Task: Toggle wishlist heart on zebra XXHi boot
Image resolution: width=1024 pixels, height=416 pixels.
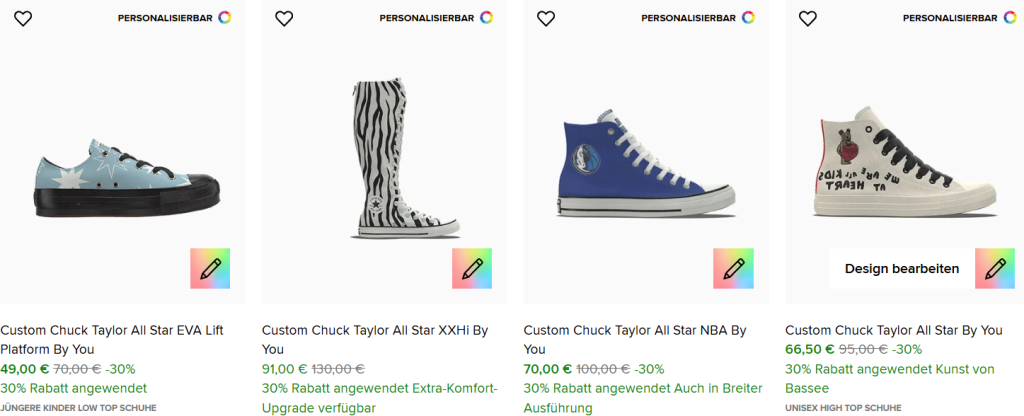Action: point(284,18)
